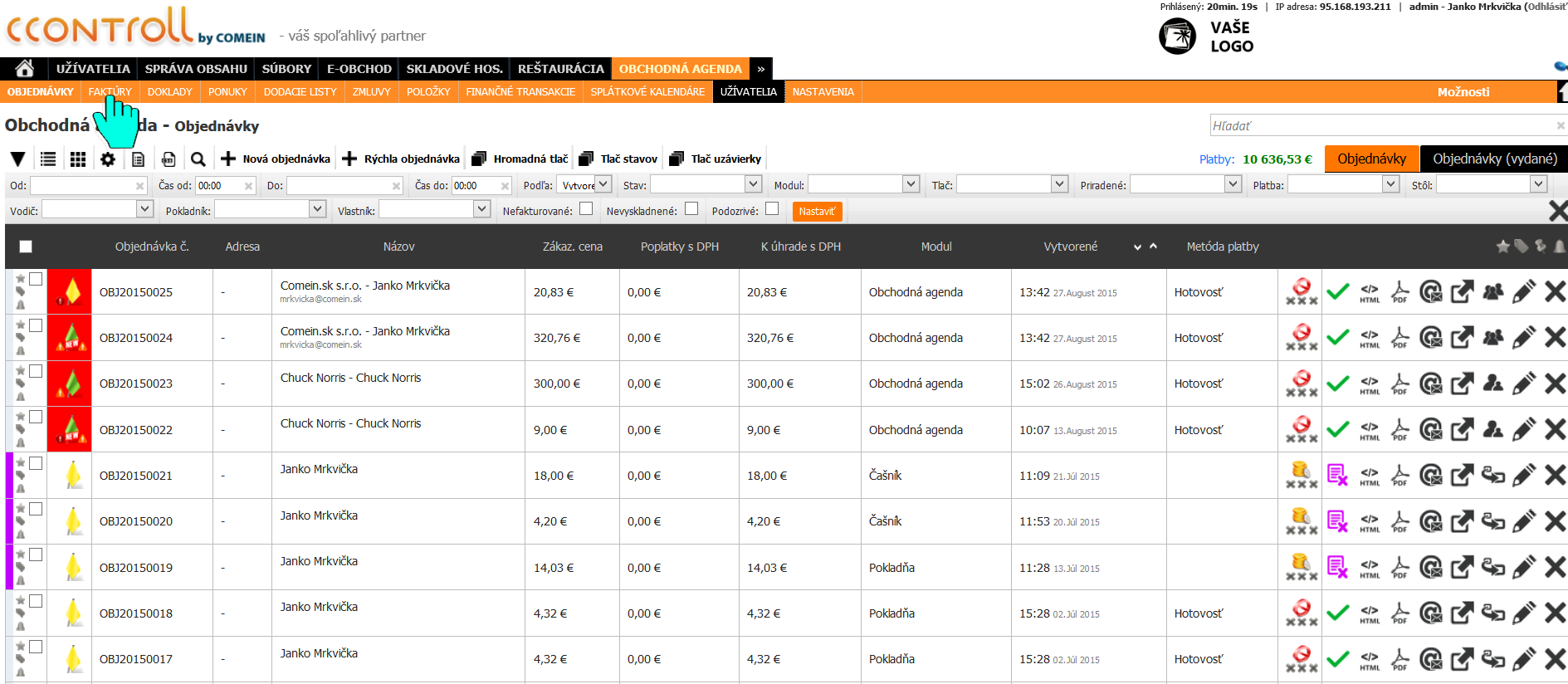Viewport: 1568px width, 684px height.
Task: Switch to the Objednávky (vydané) tab
Action: click(x=1494, y=159)
